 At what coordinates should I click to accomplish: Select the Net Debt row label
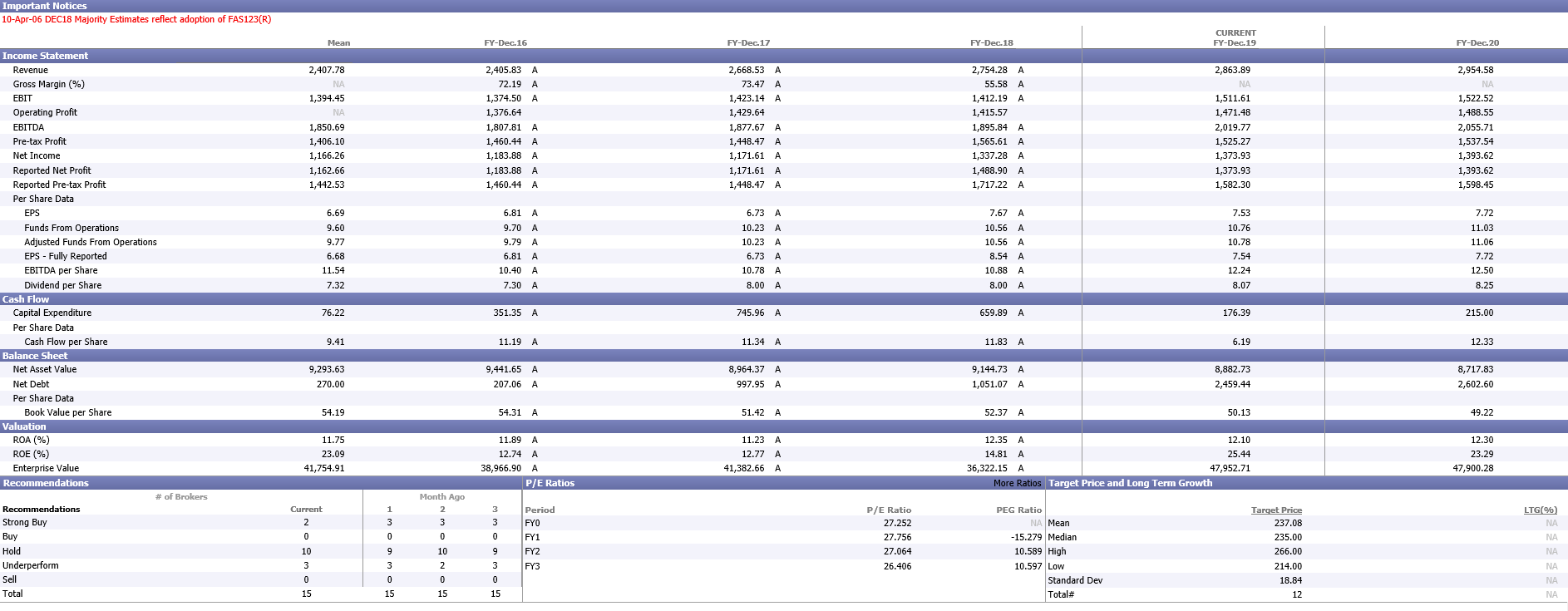pos(31,384)
